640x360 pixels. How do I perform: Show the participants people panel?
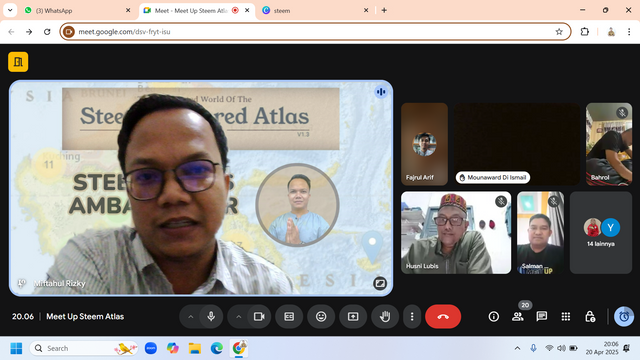coord(518,316)
